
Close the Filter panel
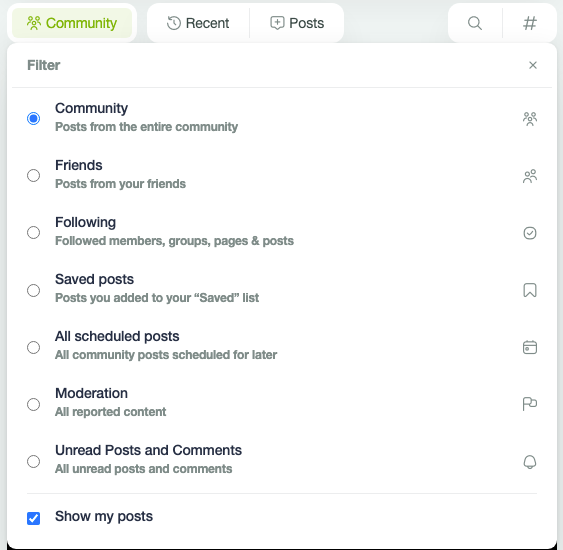[x=533, y=65]
